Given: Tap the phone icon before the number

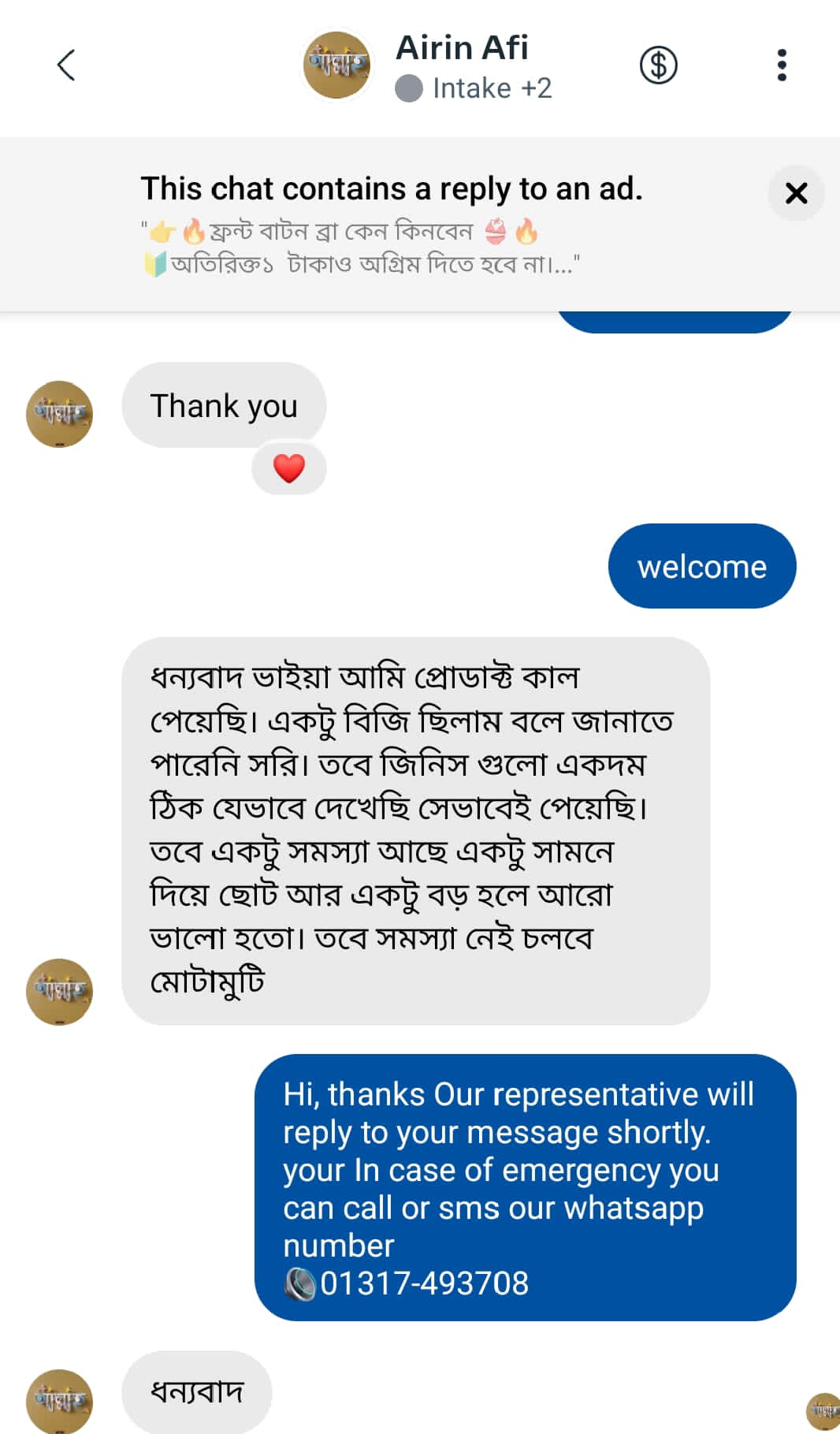Looking at the screenshot, I should pyautogui.click(x=299, y=1283).
